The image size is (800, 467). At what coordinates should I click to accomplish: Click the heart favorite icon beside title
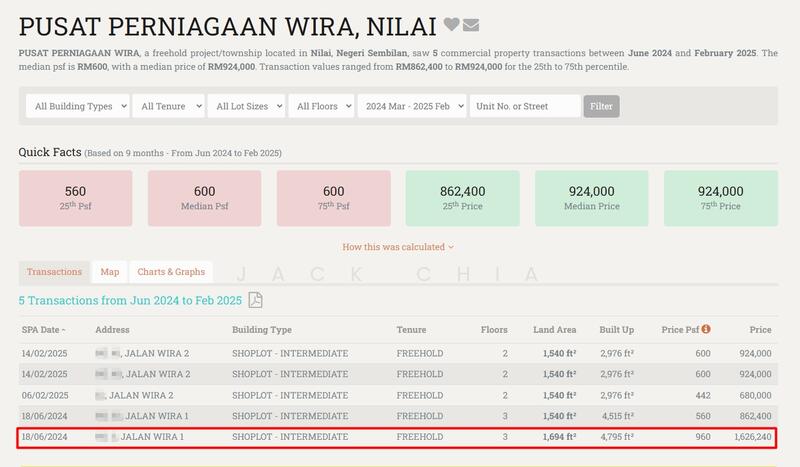[451, 25]
